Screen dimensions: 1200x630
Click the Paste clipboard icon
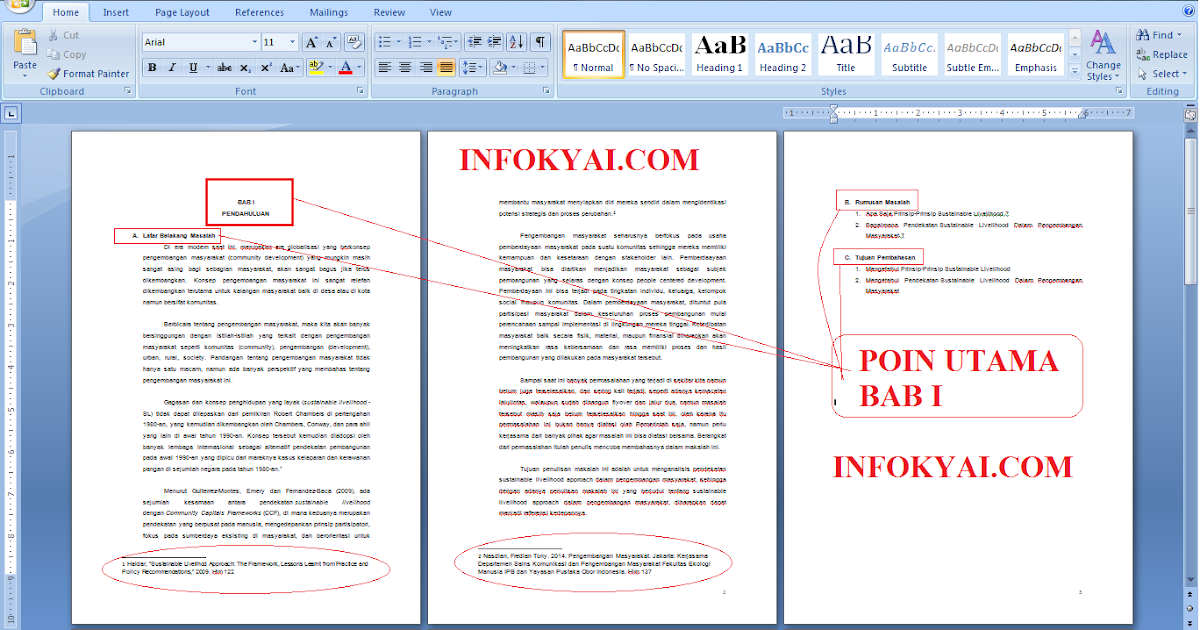25,42
